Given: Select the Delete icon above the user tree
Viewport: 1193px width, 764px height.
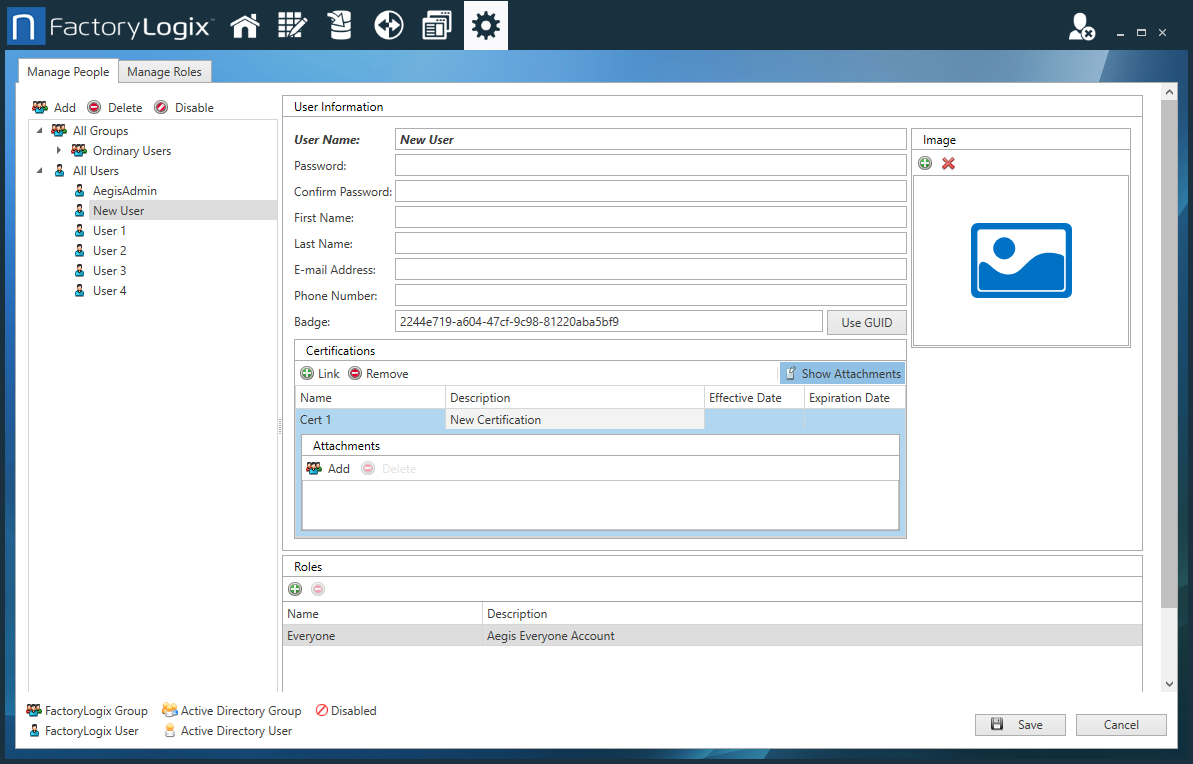Looking at the screenshot, I should point(114,107).
